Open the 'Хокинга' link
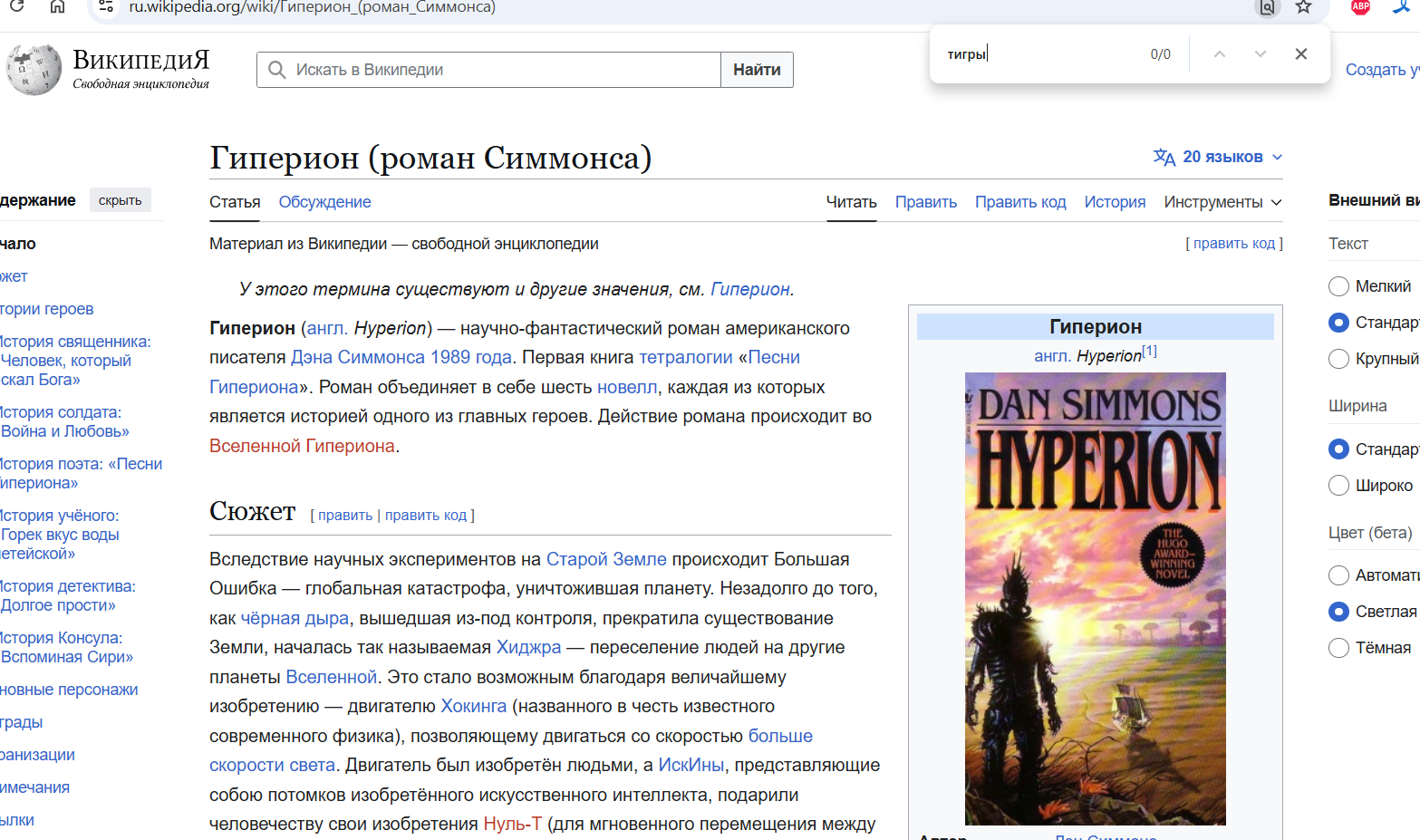1420x840 pixels. [474, 706]
